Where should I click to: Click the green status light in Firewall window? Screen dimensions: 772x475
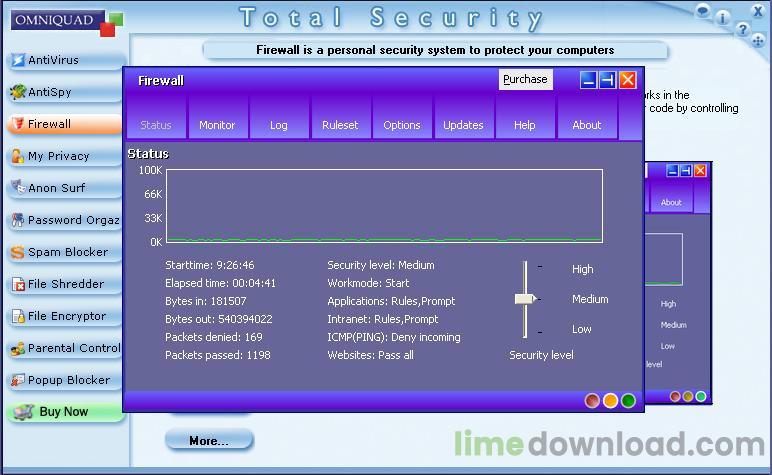click(628, 401)
